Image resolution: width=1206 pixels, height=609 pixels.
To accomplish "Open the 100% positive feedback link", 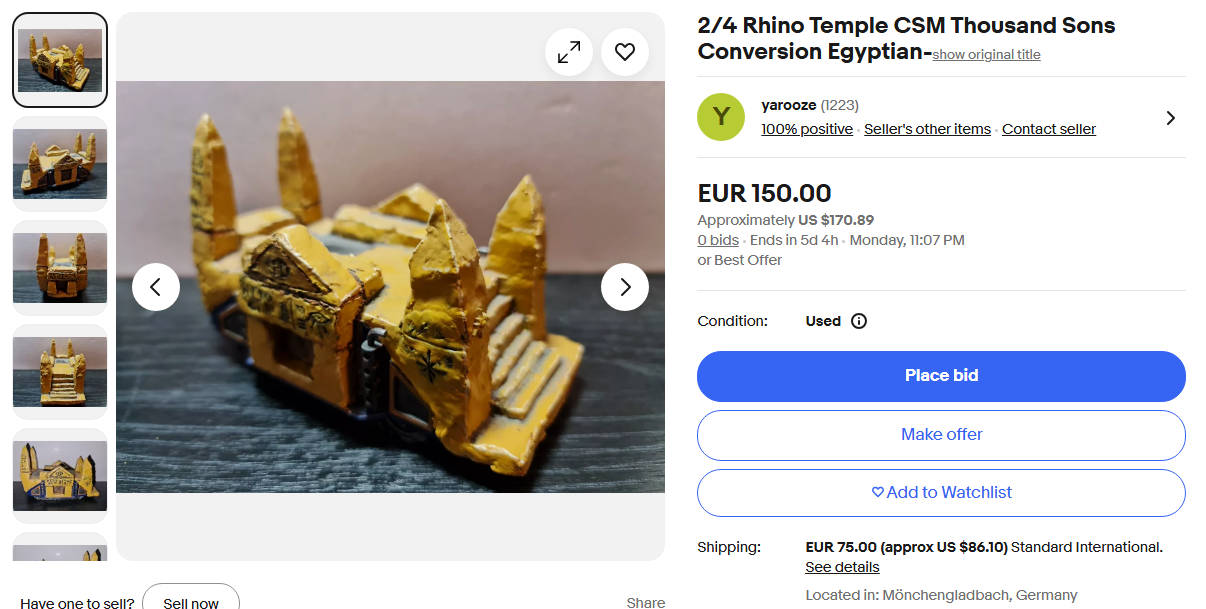I will click(807, 129).
